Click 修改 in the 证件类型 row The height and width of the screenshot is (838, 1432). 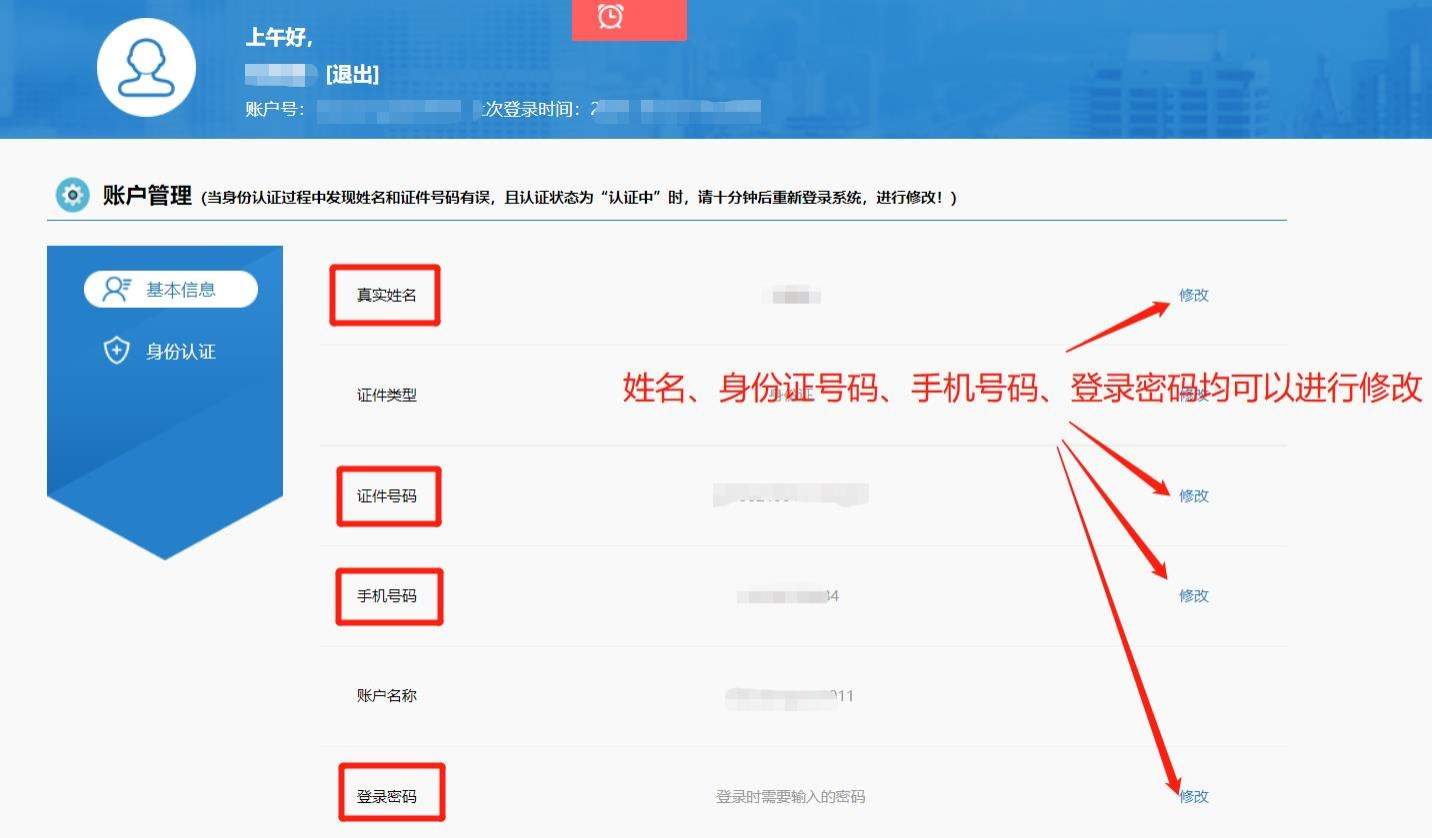(1194, 395)
